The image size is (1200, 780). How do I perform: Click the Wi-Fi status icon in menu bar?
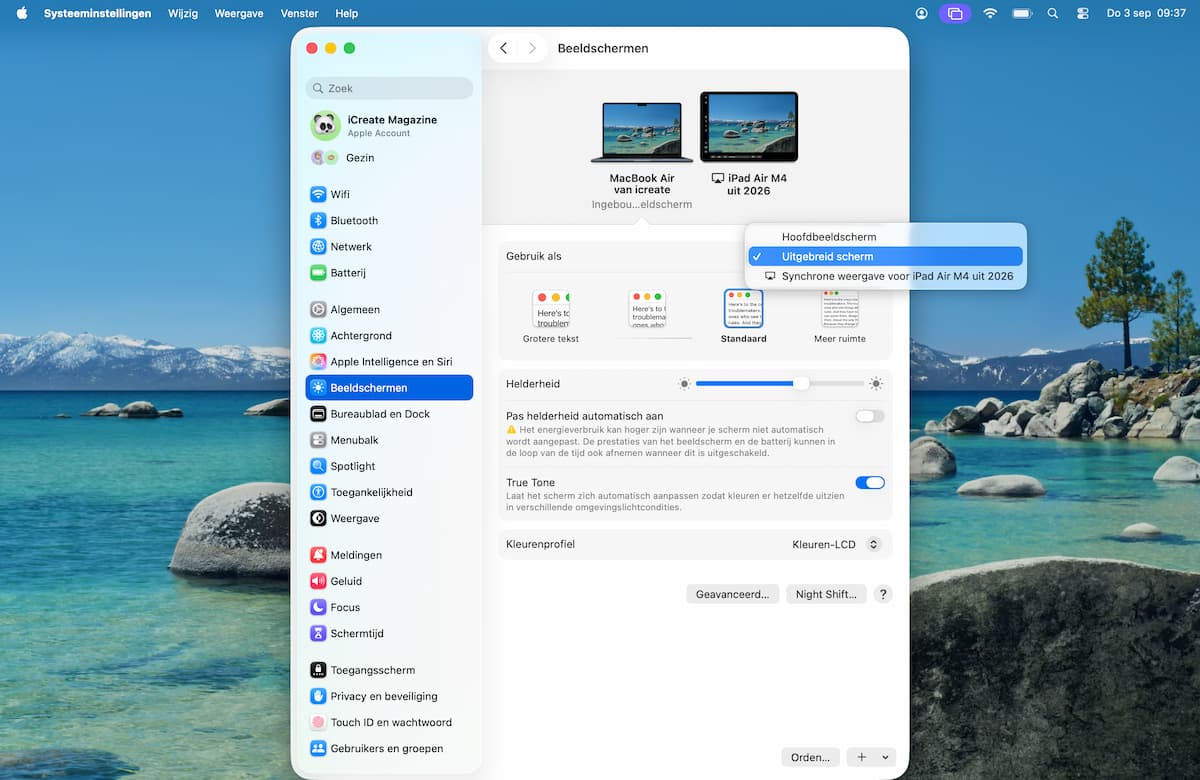click(990, 13)
